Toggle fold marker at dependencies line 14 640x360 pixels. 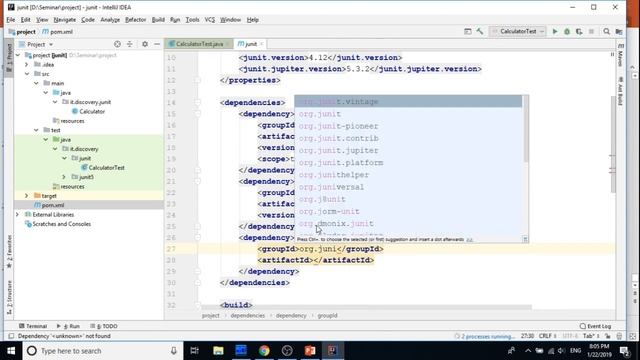click(197, 102)
